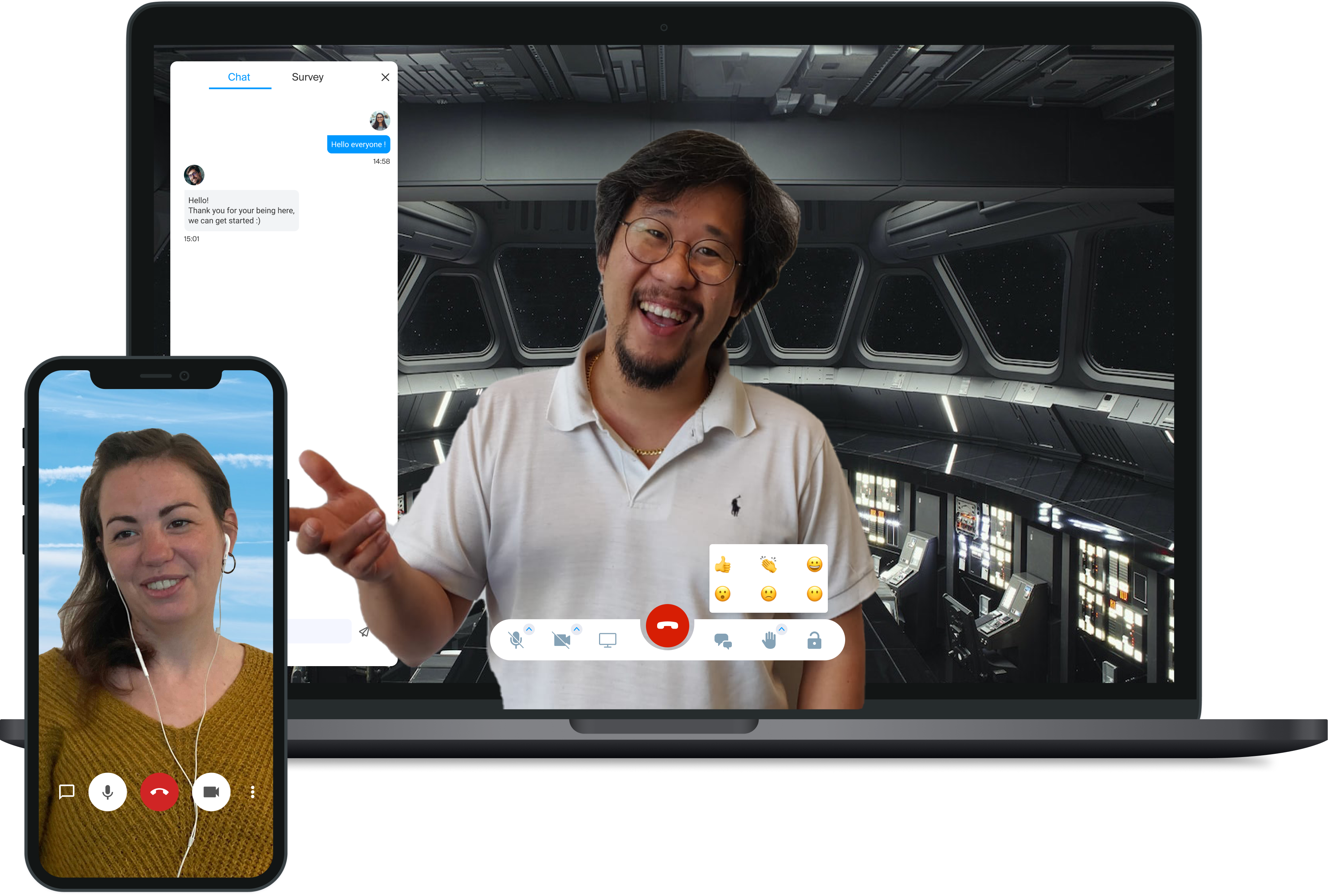Hang up the call on the phone
1328x896 pixels.
160,791
